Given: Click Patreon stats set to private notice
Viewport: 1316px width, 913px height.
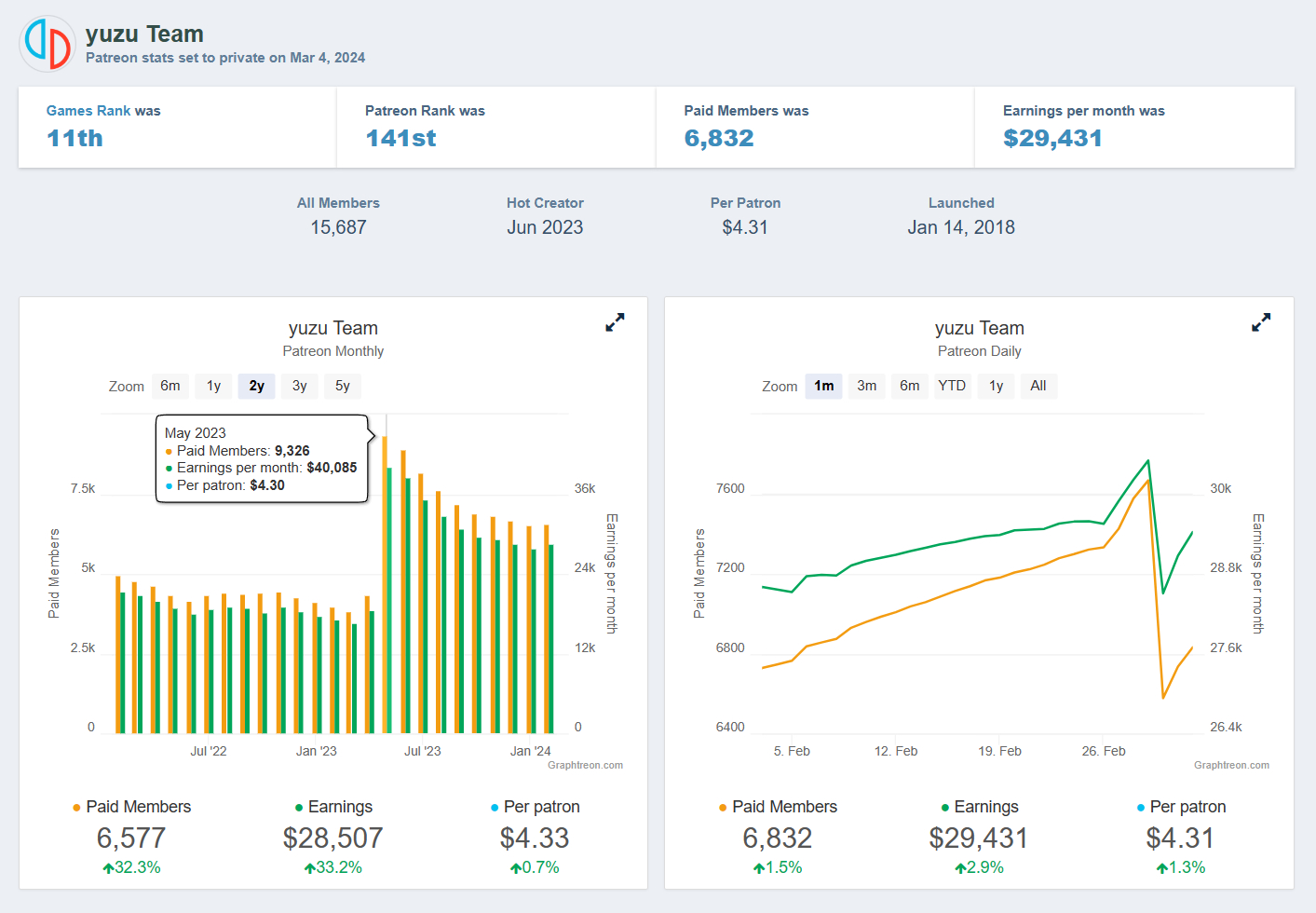Looking at the screenshot, I should pyautogui.click(x=225, y=58).
